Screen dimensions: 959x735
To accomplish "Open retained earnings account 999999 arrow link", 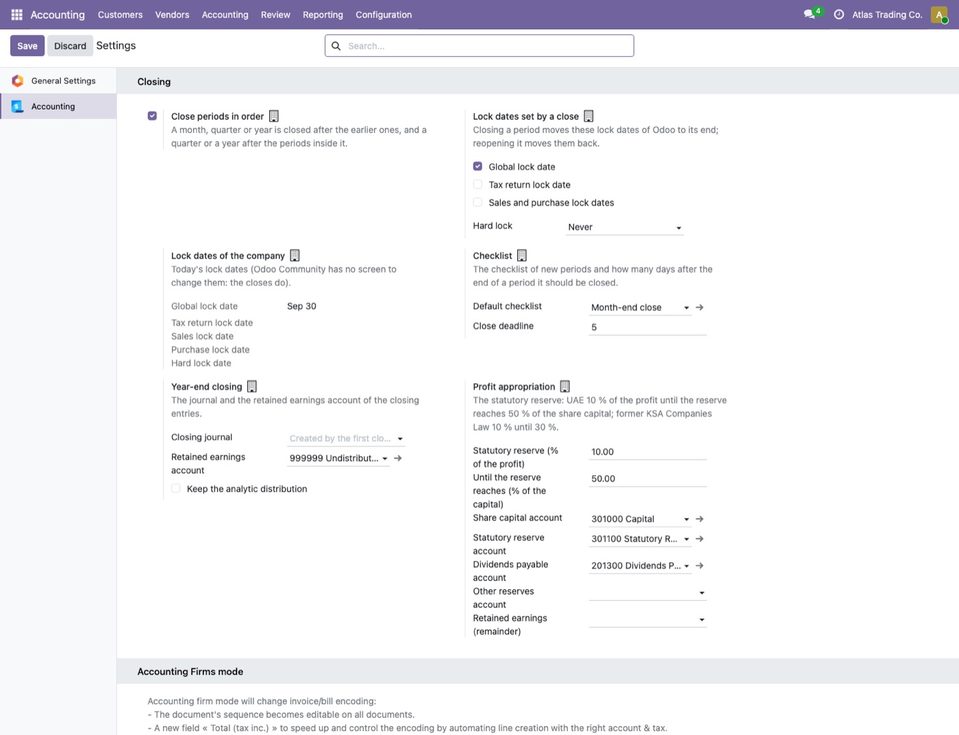I will point(398,458).
